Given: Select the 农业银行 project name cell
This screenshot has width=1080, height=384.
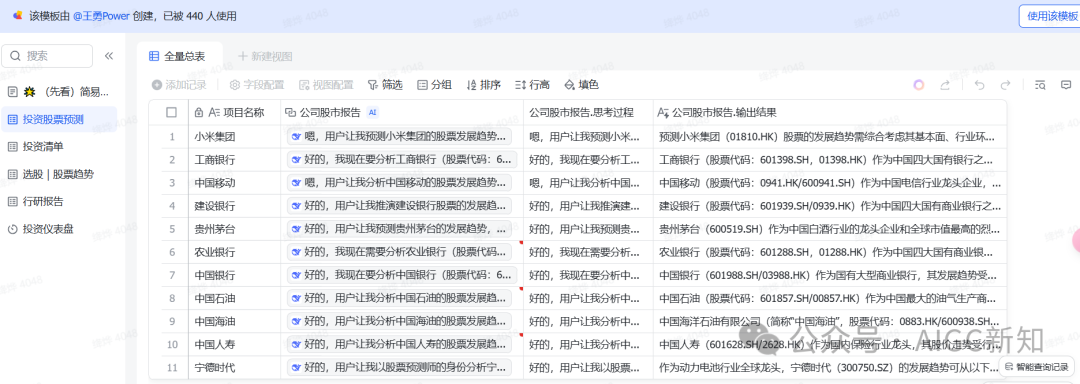Looking at the screenshot, I should point(234,252).
